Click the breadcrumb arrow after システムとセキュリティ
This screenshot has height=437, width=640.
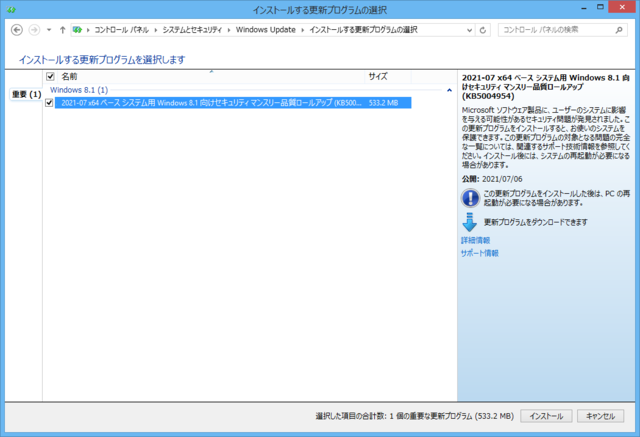pos(229,30)
